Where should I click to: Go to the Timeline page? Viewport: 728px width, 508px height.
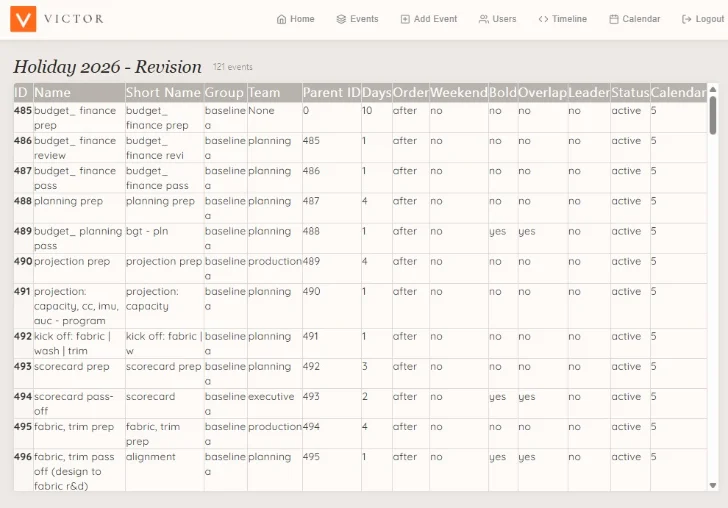click(563, 19)
